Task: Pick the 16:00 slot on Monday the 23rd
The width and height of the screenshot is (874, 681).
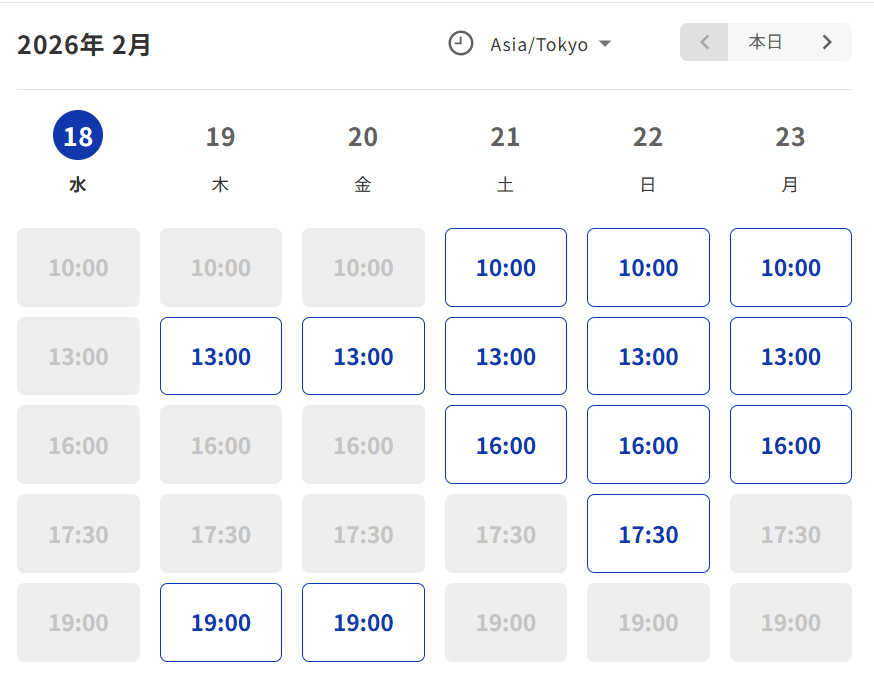Action: 791,445
